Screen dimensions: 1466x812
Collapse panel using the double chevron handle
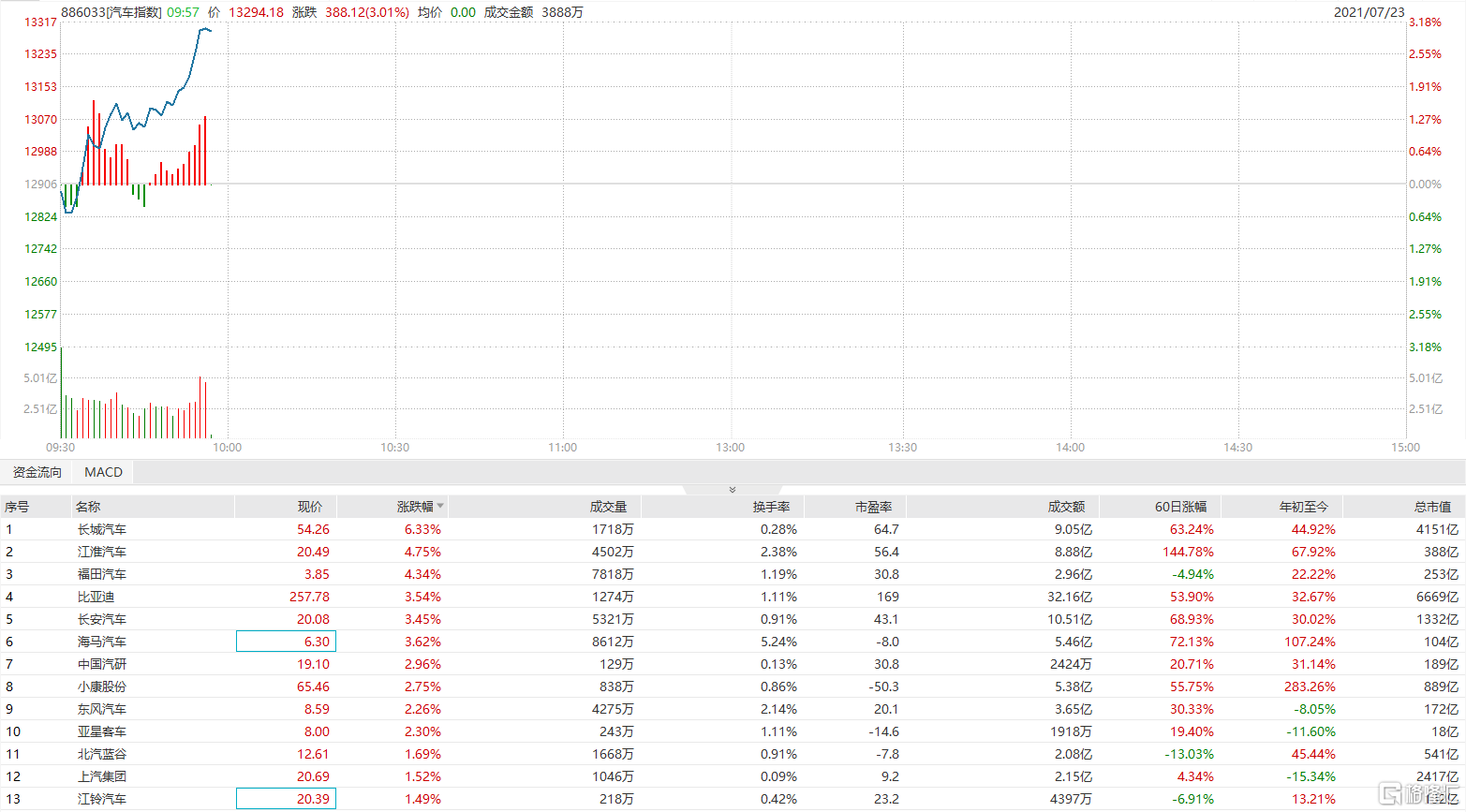pos(733,490)
